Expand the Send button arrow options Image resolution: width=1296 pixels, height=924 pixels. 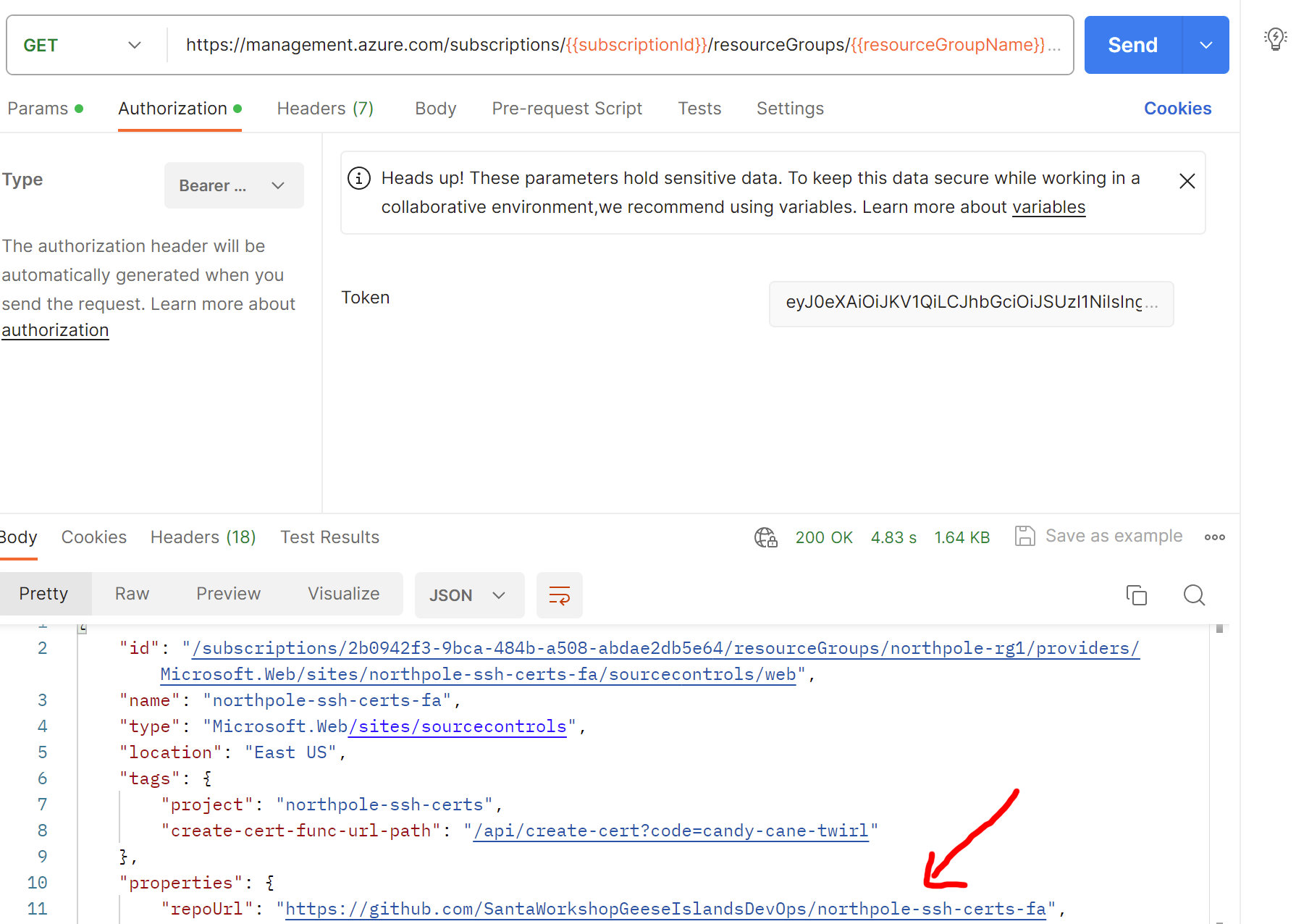1205,45
